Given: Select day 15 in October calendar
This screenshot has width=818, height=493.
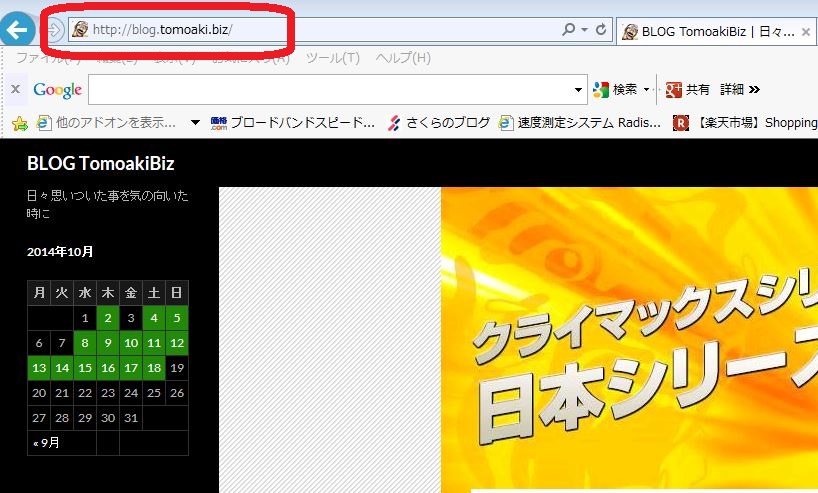Looking at the screenshot, I should (85, 368).
